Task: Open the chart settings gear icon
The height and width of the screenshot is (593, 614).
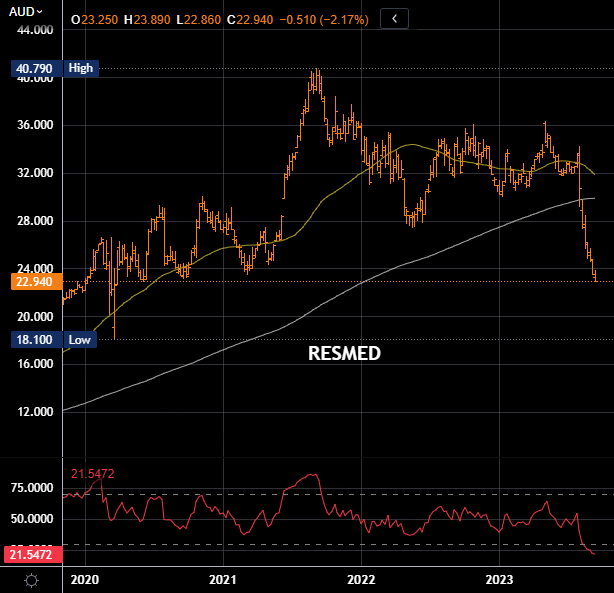Action: pyautogui.click(x=31, y=581)
